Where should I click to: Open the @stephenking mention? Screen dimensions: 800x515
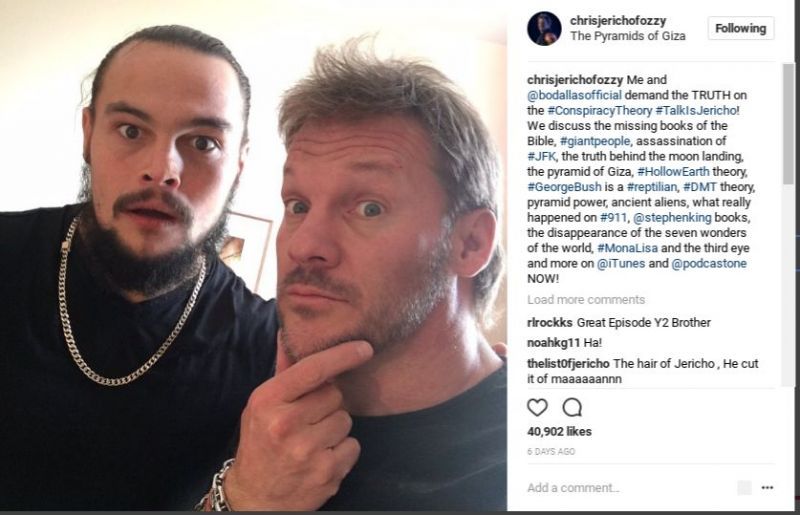click(x=672, y=217)
